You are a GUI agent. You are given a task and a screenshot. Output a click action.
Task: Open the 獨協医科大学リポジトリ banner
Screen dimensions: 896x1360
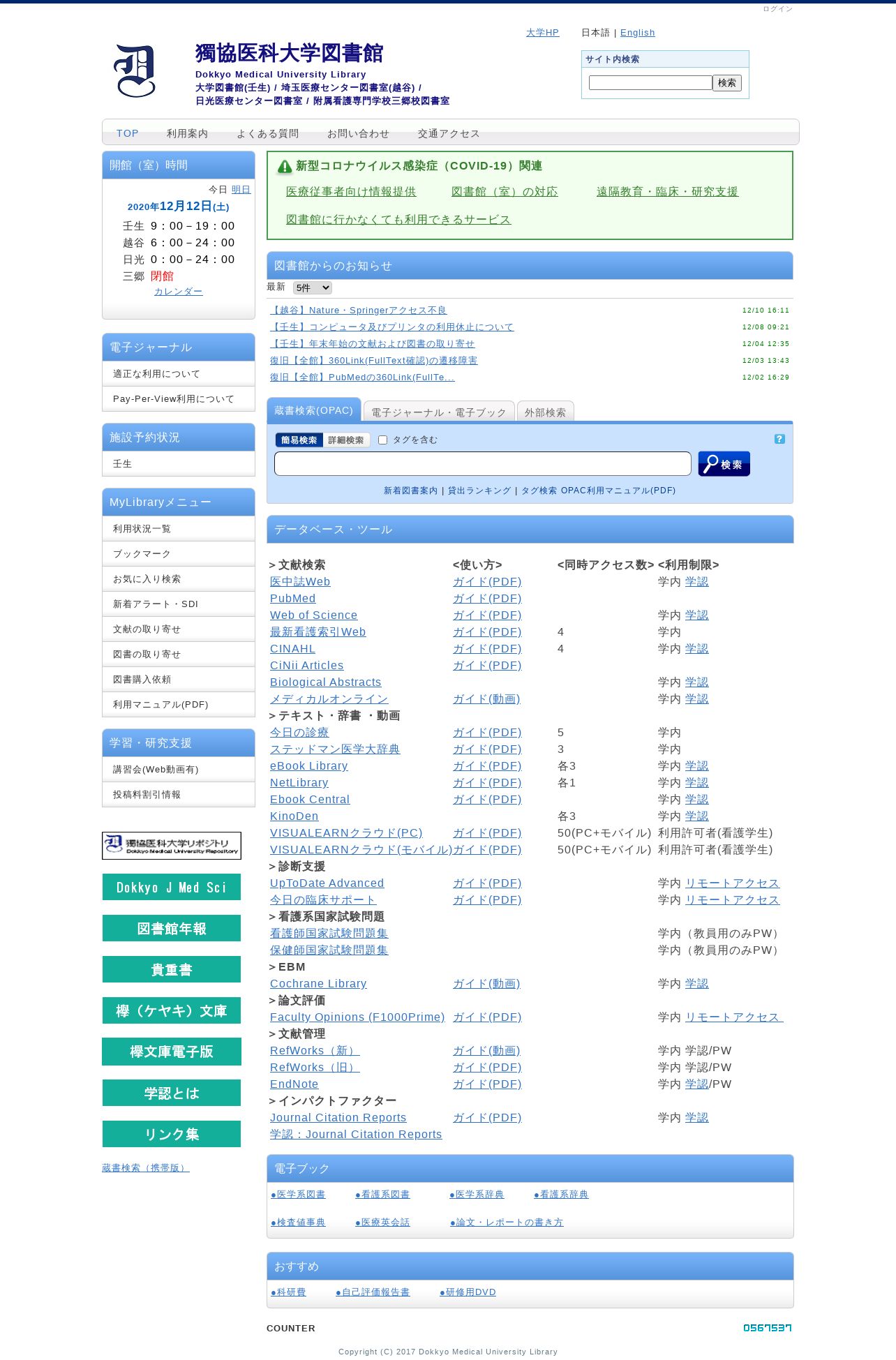point(172,846)
